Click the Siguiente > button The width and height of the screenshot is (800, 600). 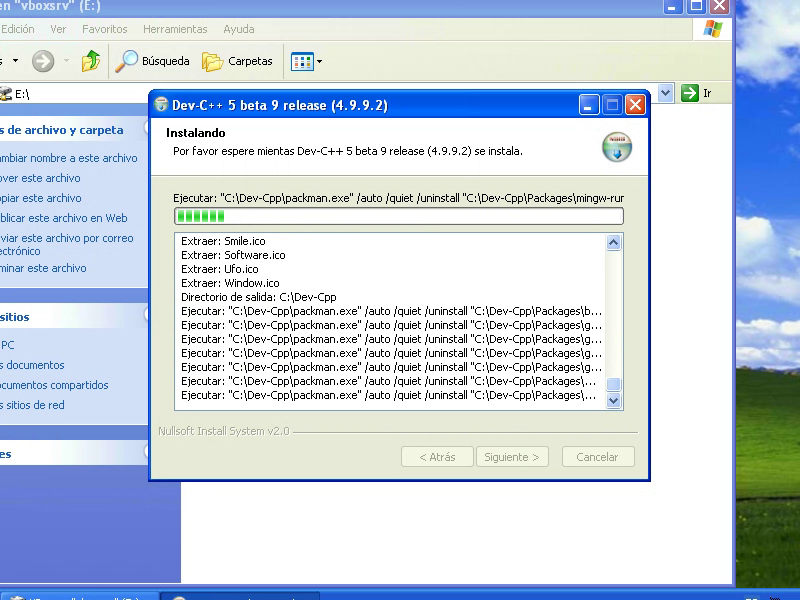tap(511, 457)
